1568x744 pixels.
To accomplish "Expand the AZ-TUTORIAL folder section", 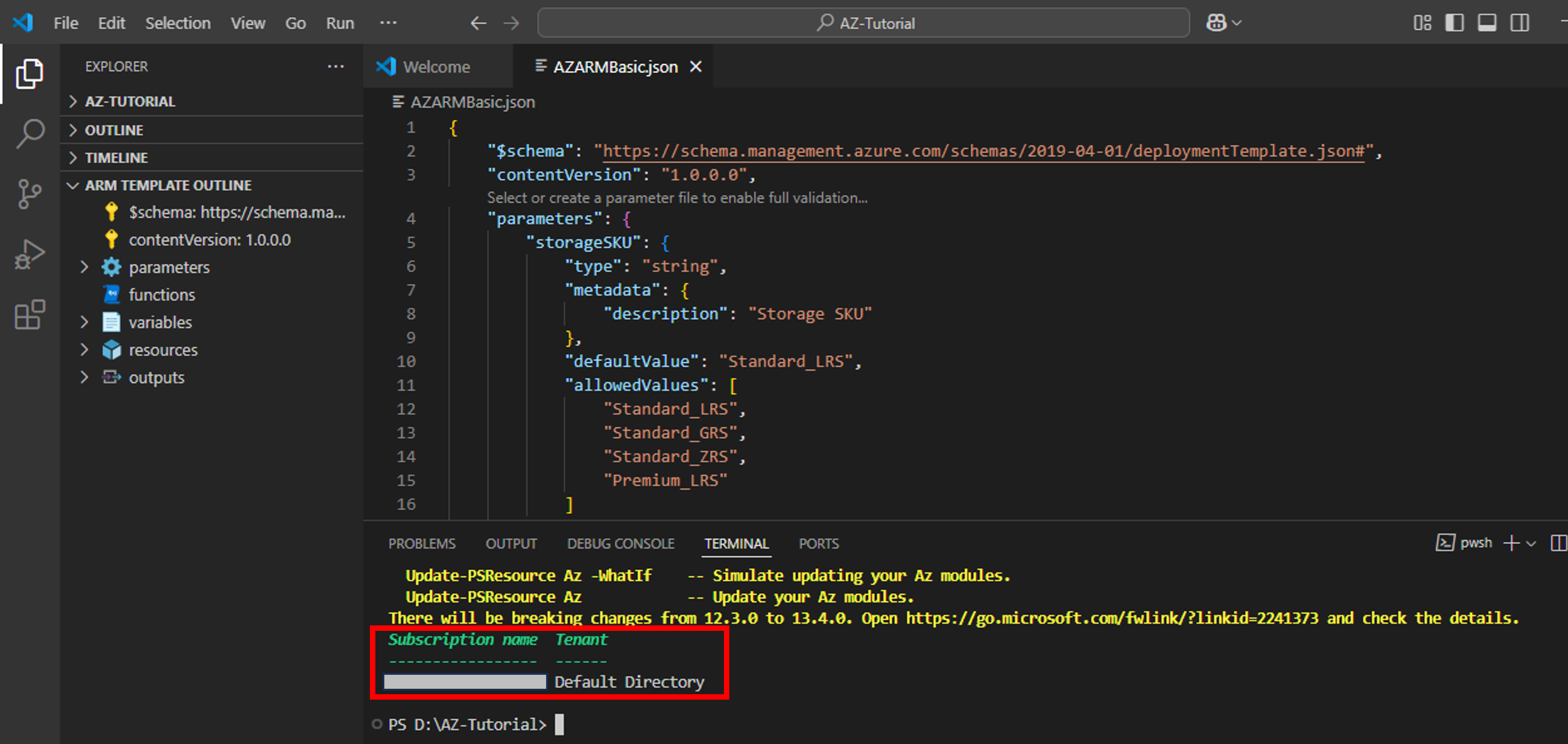I will (x=130, y=101).
